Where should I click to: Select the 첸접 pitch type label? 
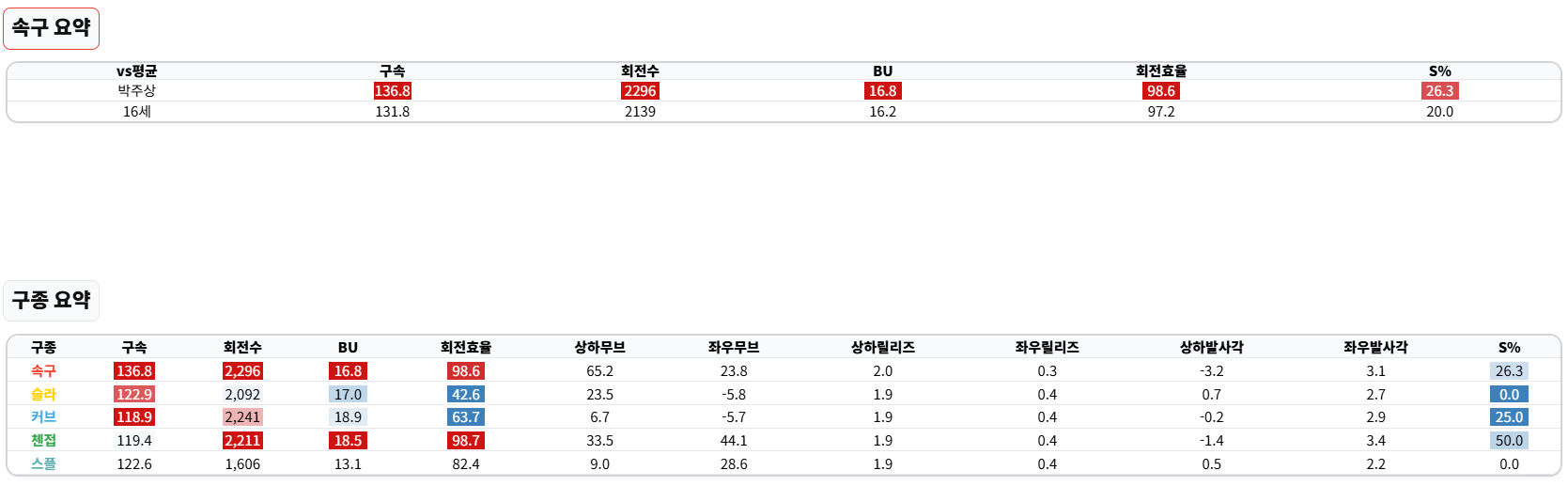pos(43,441)
